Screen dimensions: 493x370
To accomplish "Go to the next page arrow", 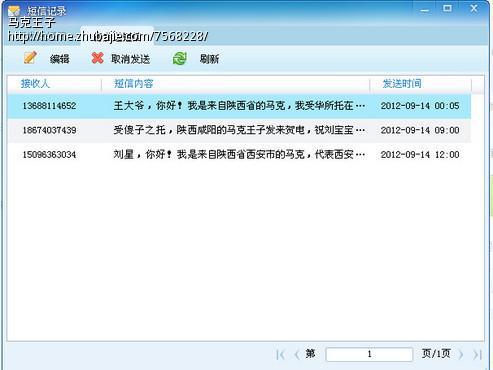I will 461,355.
